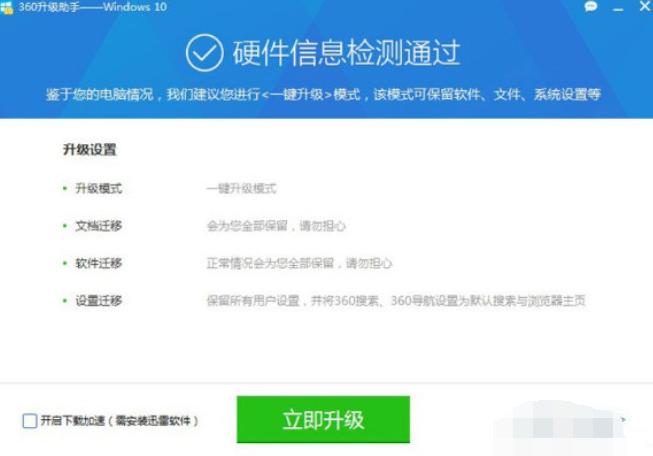
Task: Click the 硬件信息检测通过 headline text
Action: pos(346,53)
